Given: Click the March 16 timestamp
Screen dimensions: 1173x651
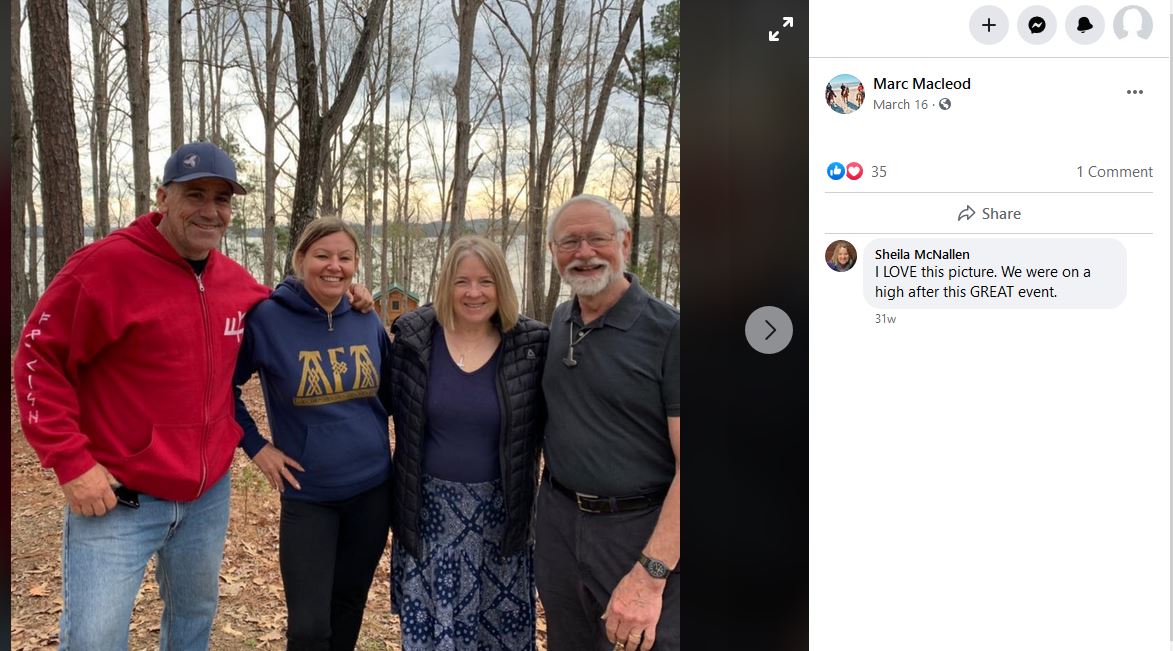Looking at the screenshot, I should click(899, 104).
